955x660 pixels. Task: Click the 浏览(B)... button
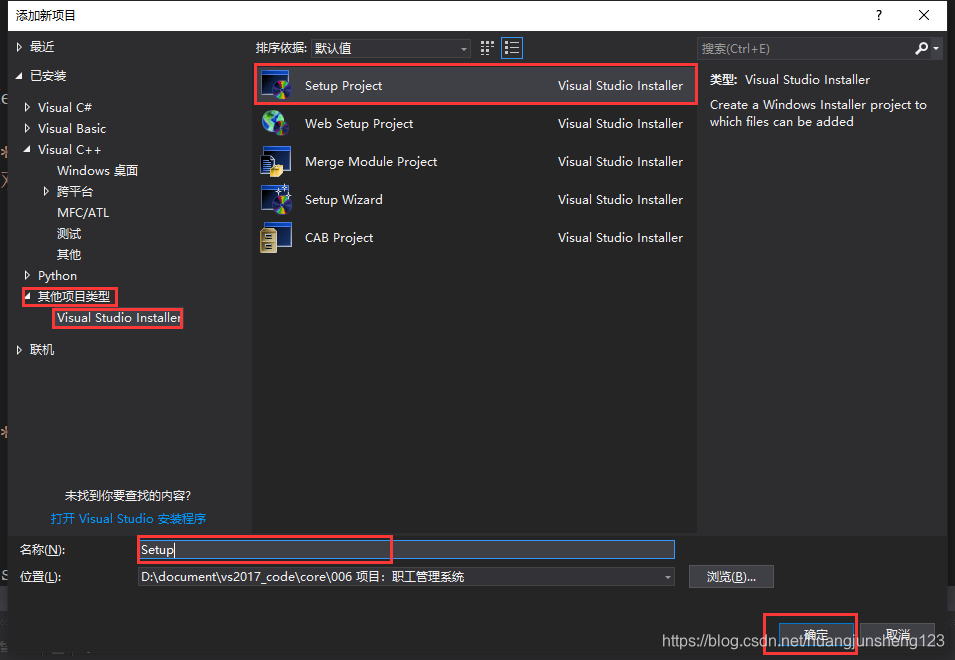731,577
